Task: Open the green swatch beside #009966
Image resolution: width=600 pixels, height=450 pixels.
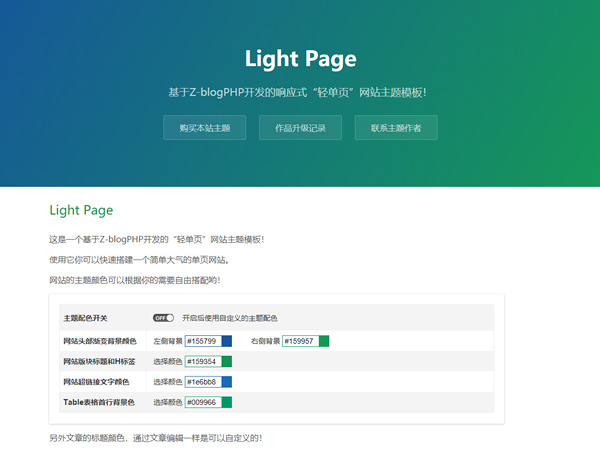Action: [x=226, y=402]
